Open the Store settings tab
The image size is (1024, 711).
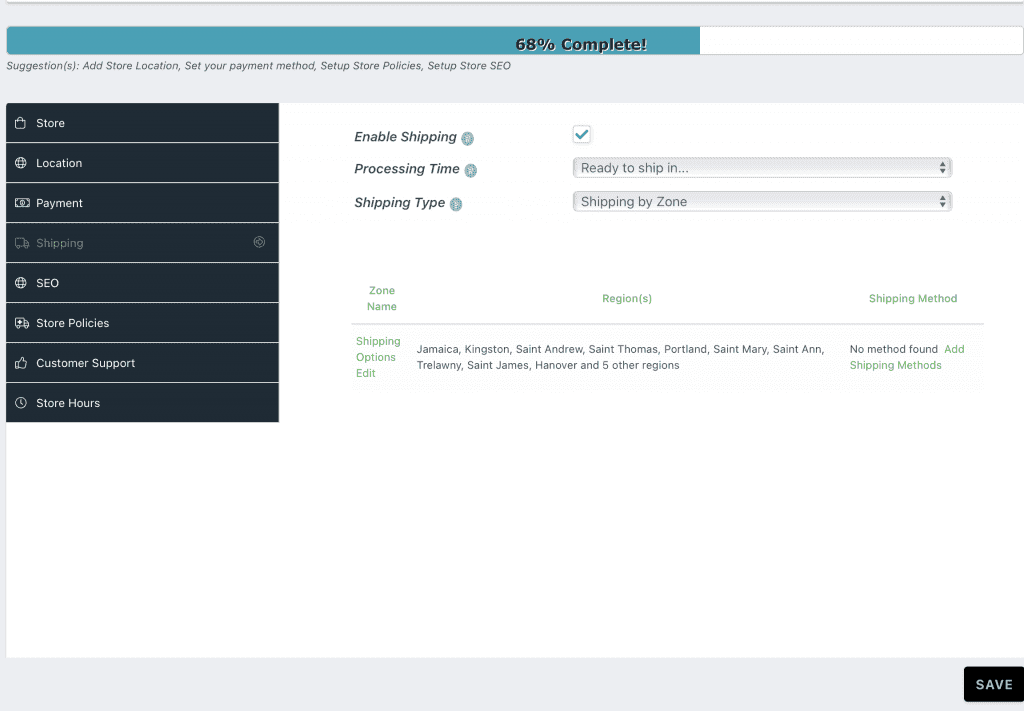click(142, 123)
